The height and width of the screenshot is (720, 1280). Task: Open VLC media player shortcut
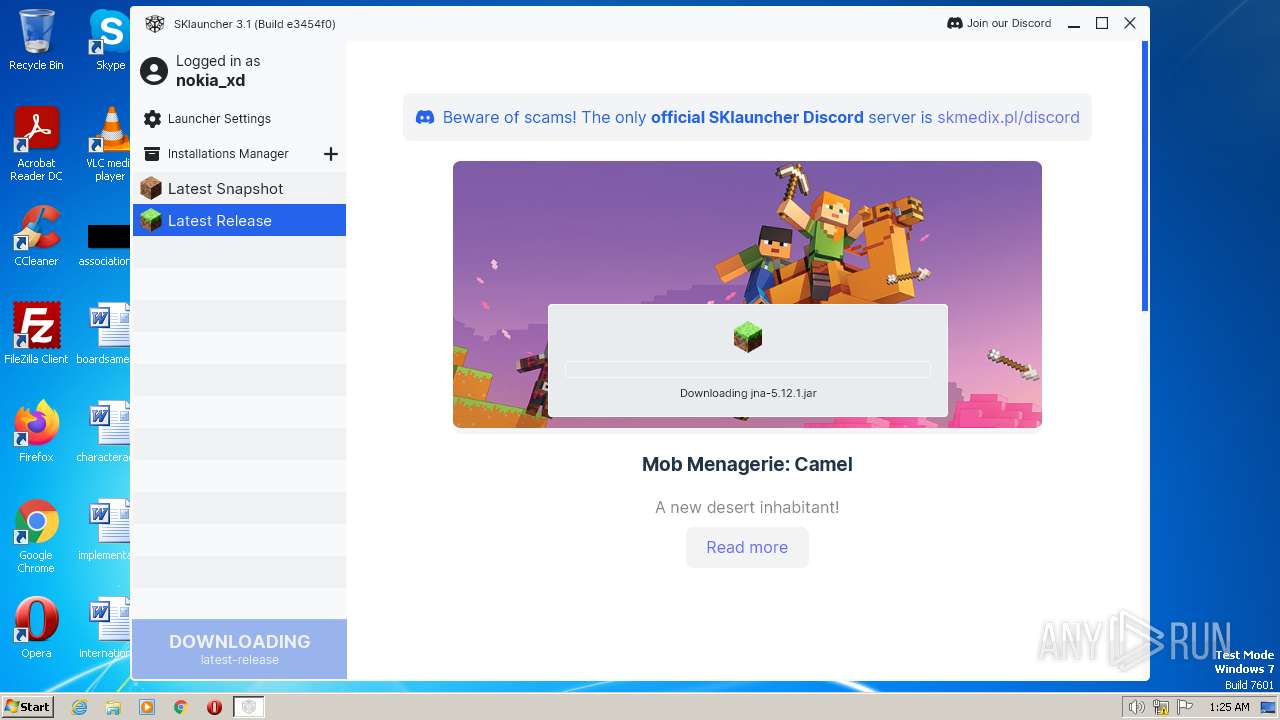pyautogui.click(x=110, y=145)
